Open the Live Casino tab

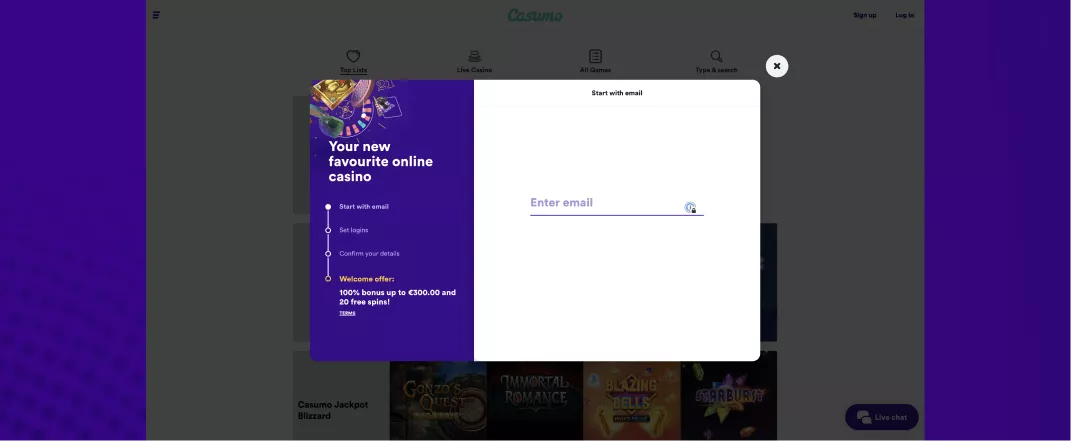(x=474, y=61)
